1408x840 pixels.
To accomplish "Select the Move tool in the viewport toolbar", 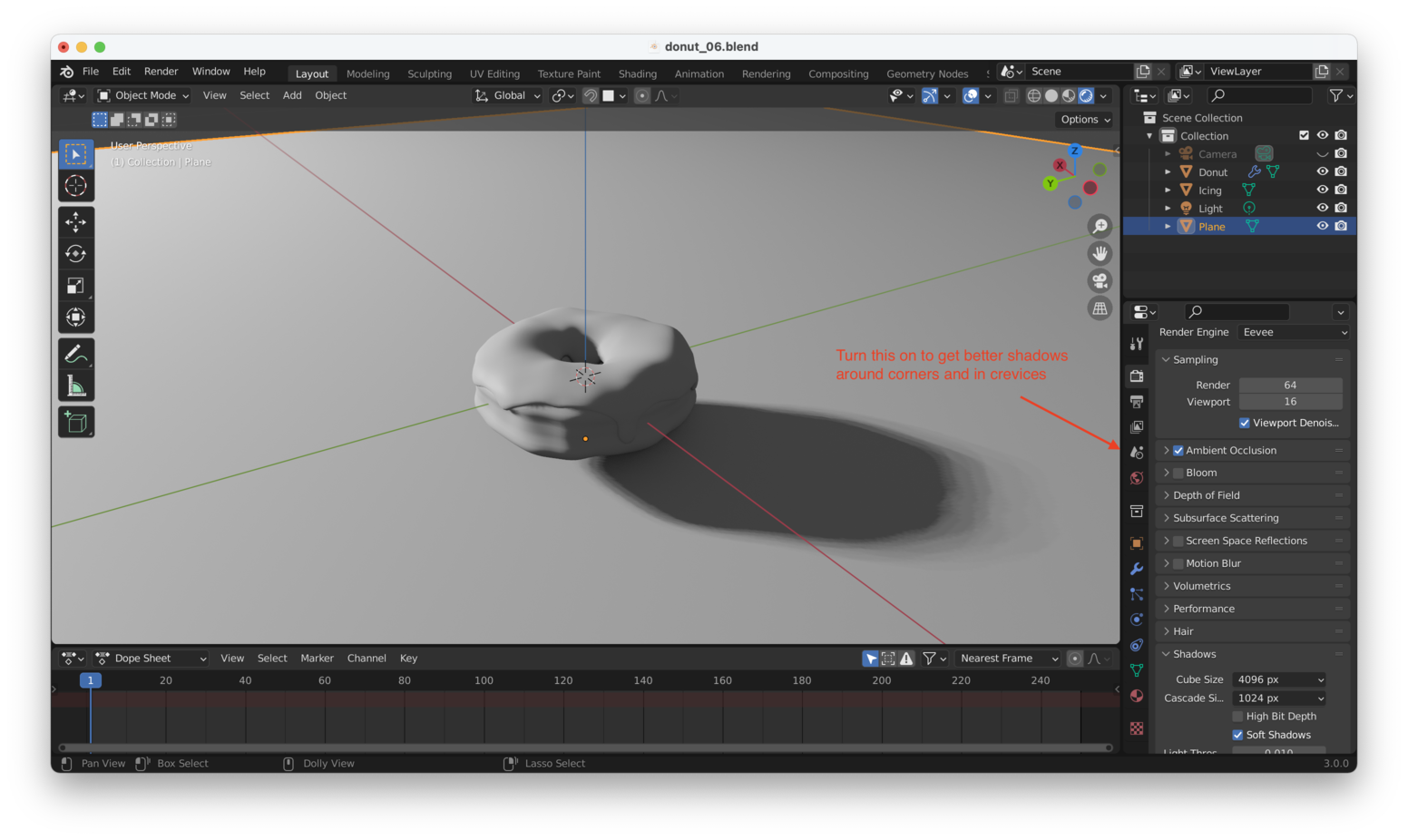I will [x=76, y=221].
